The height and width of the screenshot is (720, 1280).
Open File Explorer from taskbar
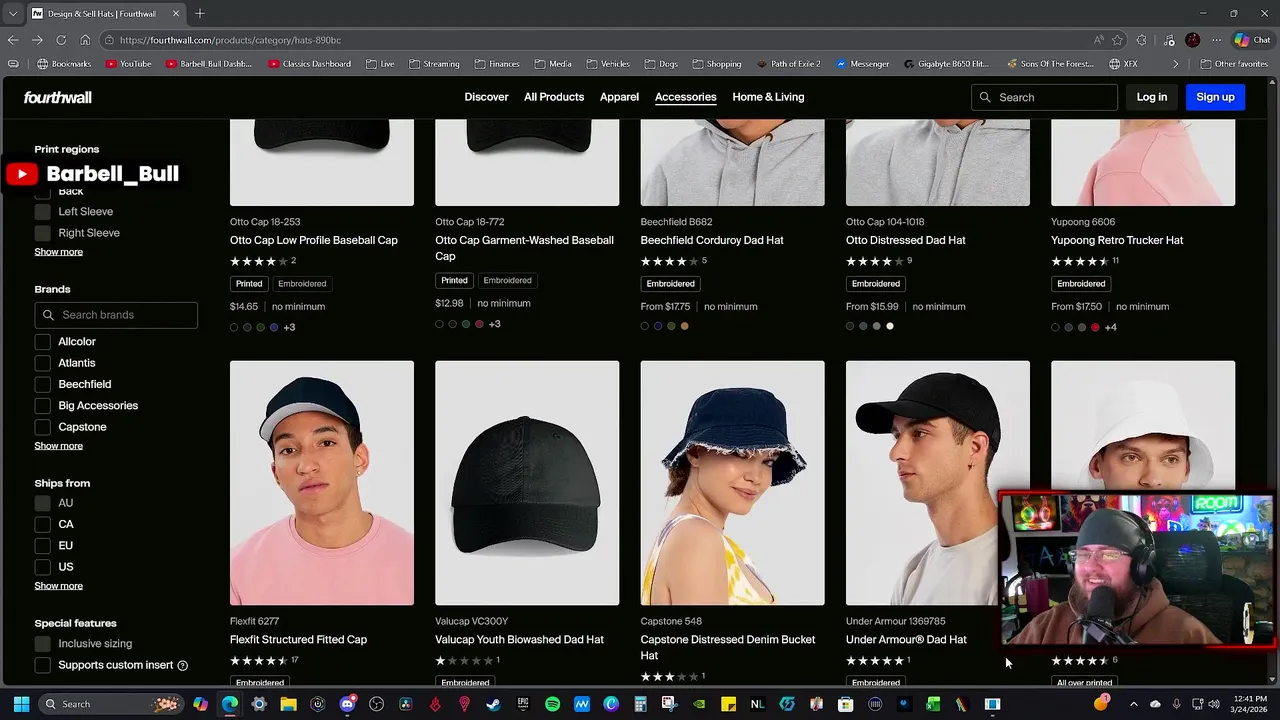[x=288, y=704]
